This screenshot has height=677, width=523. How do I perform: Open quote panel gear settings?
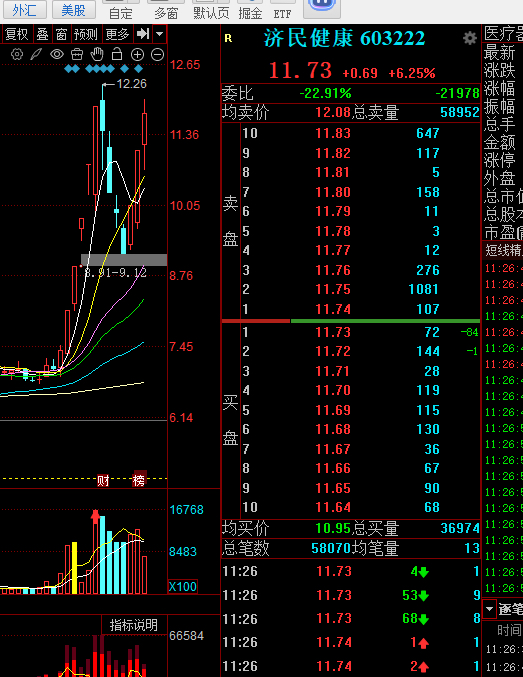click(469, 38)
